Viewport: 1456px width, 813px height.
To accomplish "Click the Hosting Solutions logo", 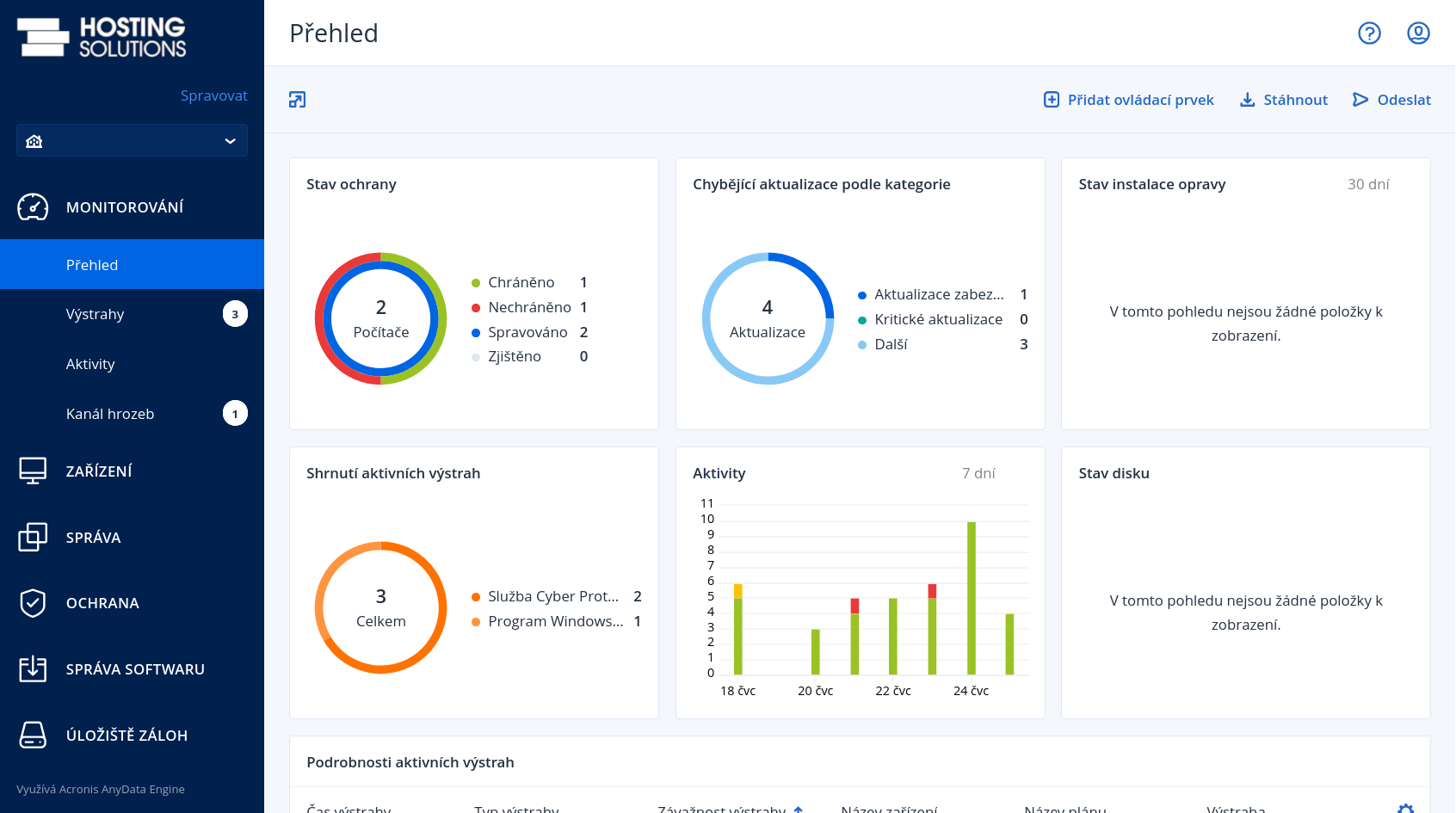I will click(102, 38).
